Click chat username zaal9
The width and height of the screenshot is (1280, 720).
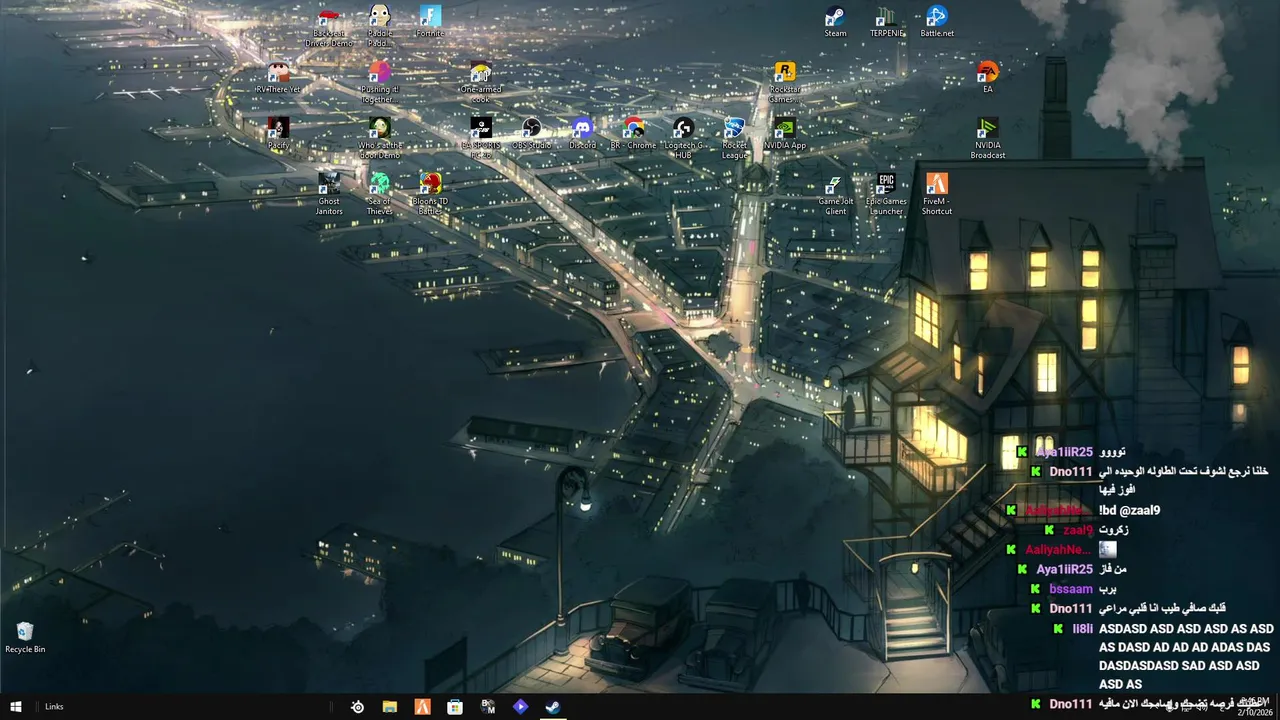[x=1078, y=530]
